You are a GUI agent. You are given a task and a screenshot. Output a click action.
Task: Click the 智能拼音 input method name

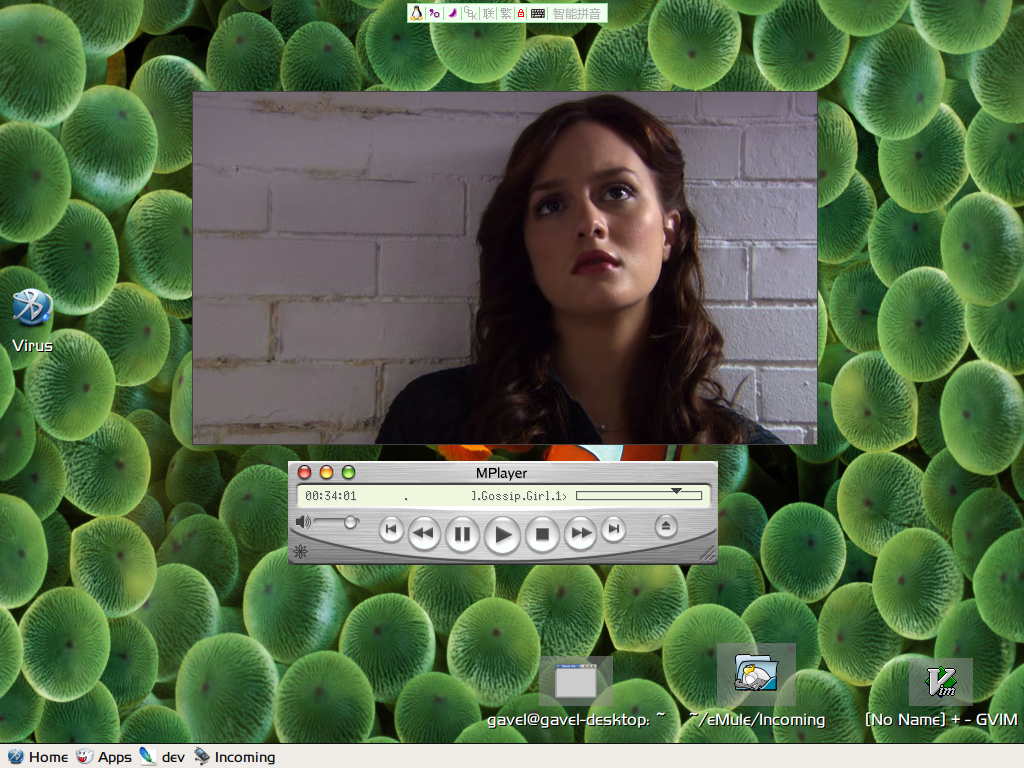(577, 14)
